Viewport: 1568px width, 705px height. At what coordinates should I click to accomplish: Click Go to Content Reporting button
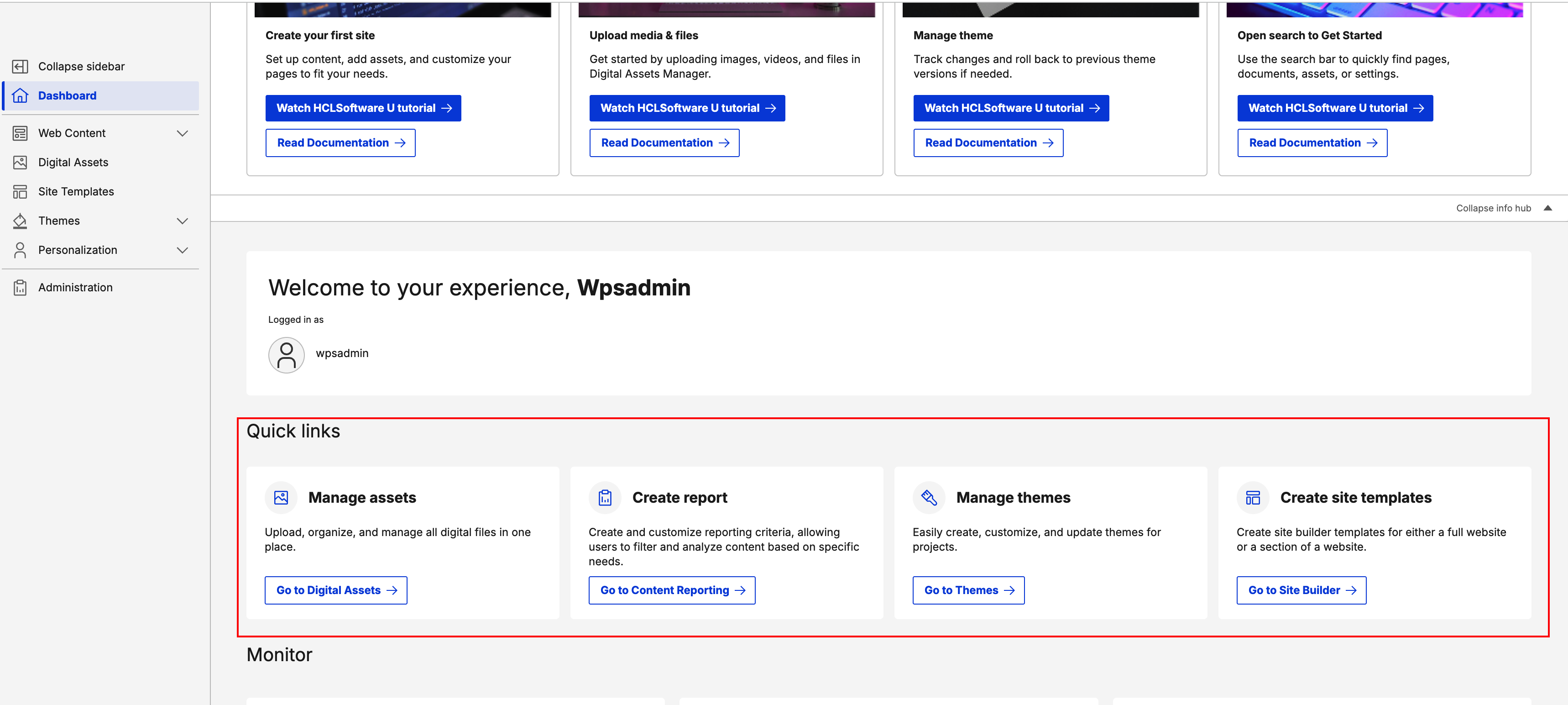[x=672, y=590]
